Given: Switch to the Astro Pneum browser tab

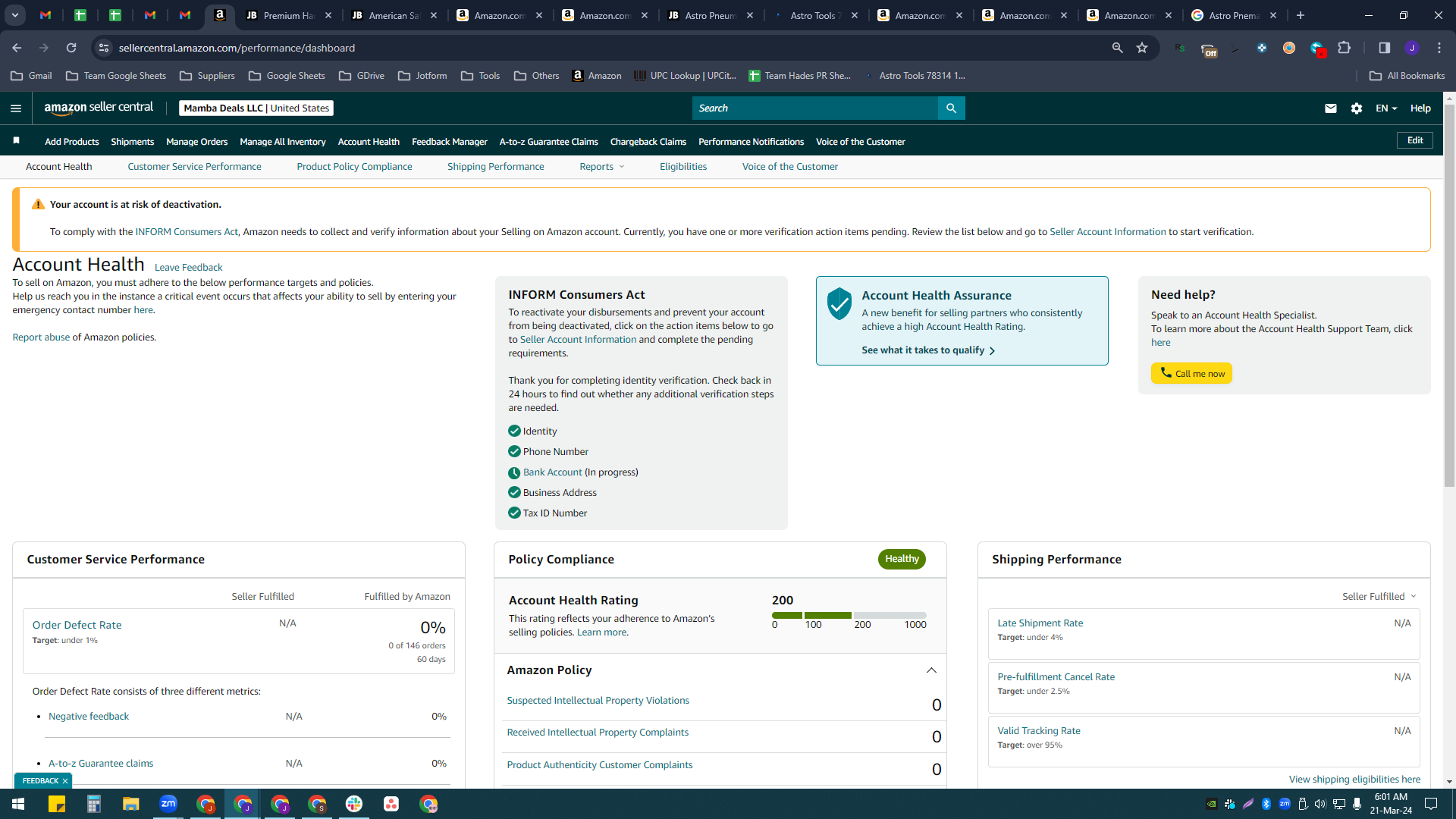Looking at the screenshot, I should click(x=710, y=15).
